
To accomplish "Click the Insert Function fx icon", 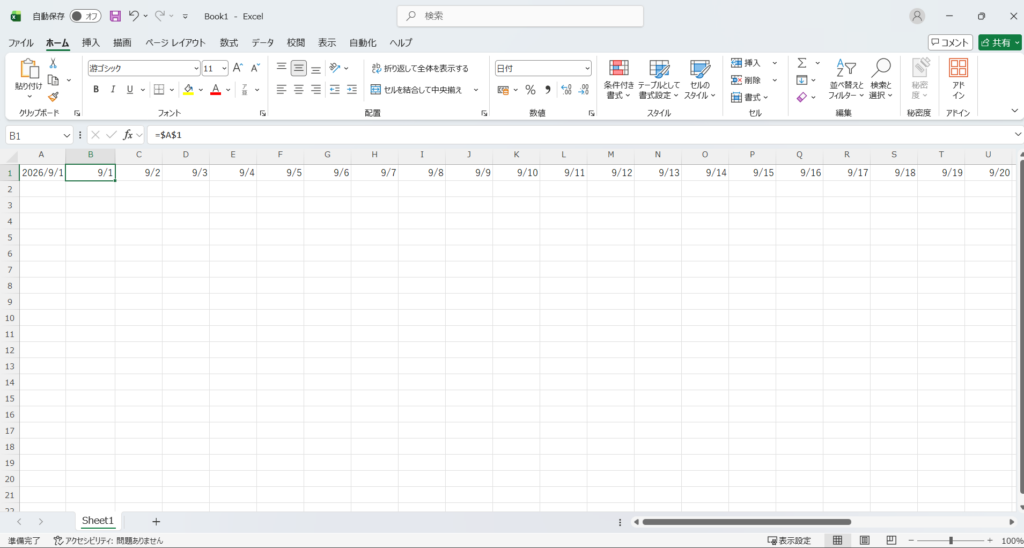I will [x=129, y=135].
